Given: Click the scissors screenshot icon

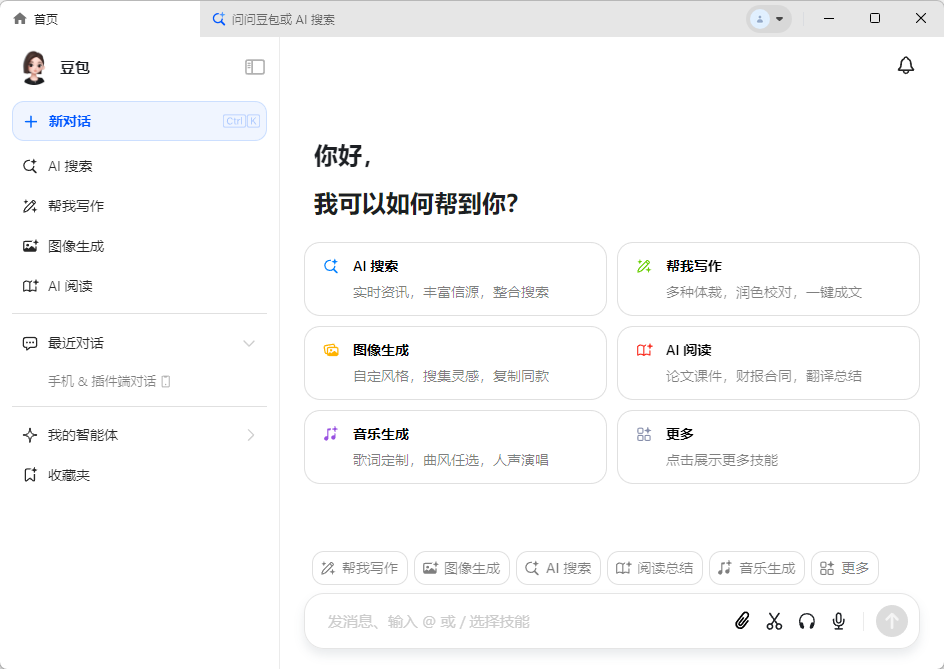Looking at the screenshot, I should point(774,621).
